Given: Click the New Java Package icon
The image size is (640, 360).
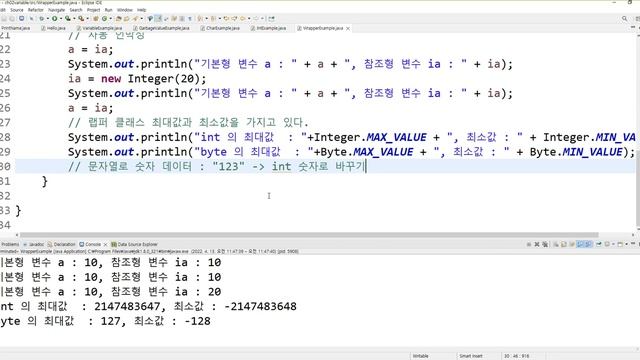Looking at the screenshot, I should click(95, 18).
